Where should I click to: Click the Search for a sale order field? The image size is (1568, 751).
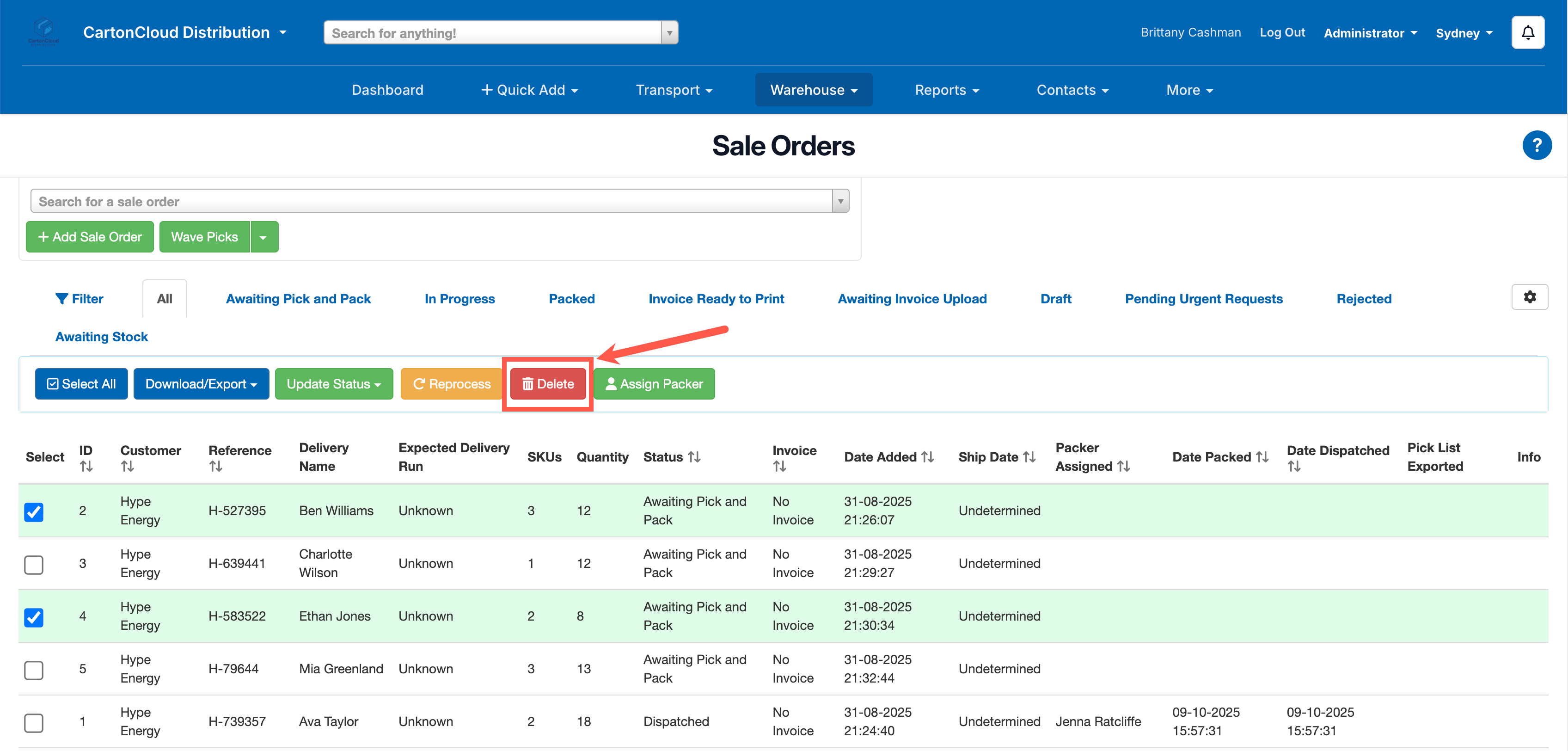431,201
